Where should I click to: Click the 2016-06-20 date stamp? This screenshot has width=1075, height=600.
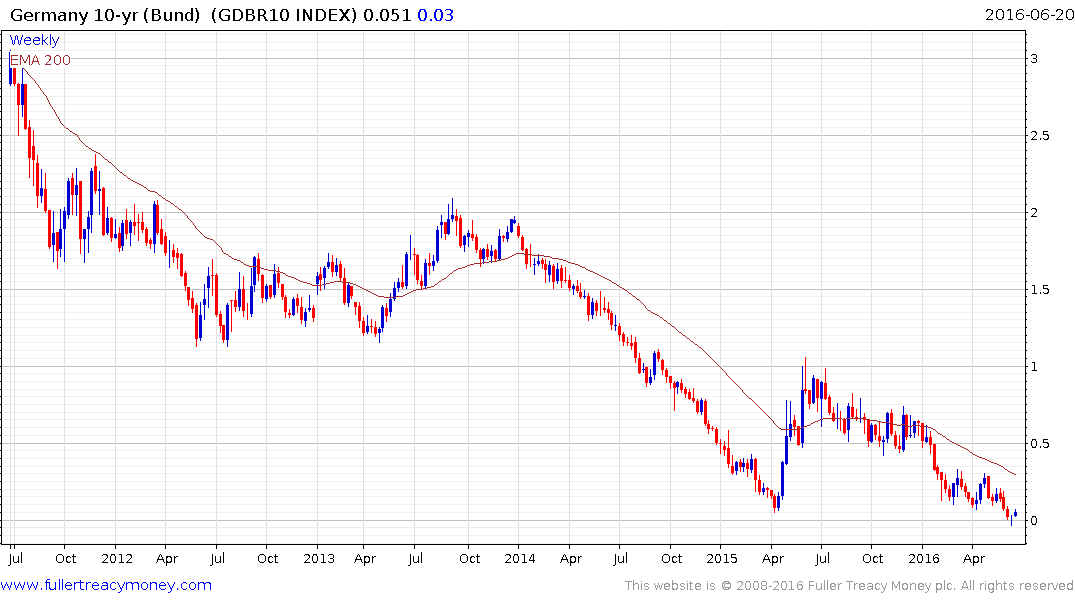(x=1027, y=13)
